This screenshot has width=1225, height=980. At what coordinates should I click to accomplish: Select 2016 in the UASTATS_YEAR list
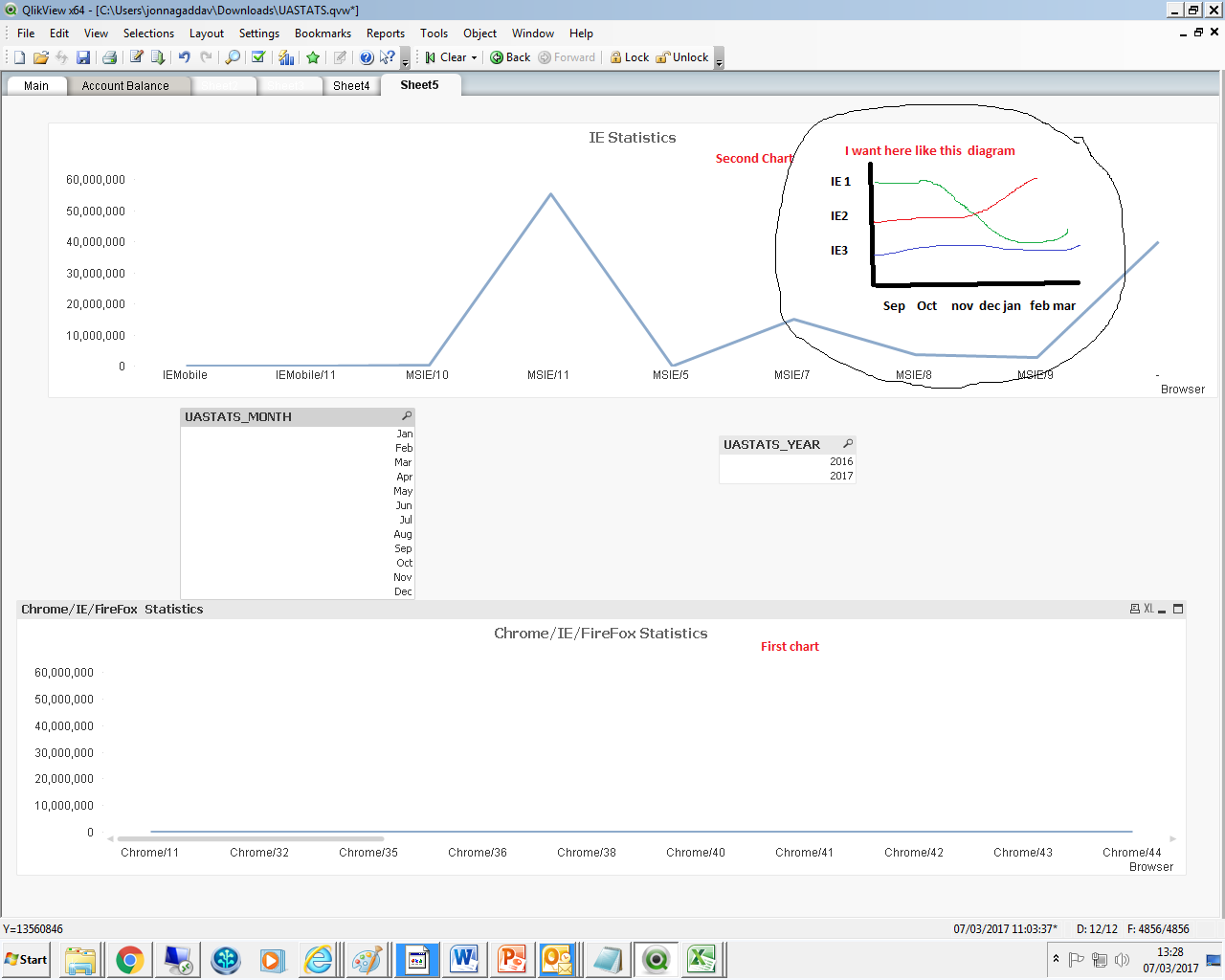coord(787,461)
